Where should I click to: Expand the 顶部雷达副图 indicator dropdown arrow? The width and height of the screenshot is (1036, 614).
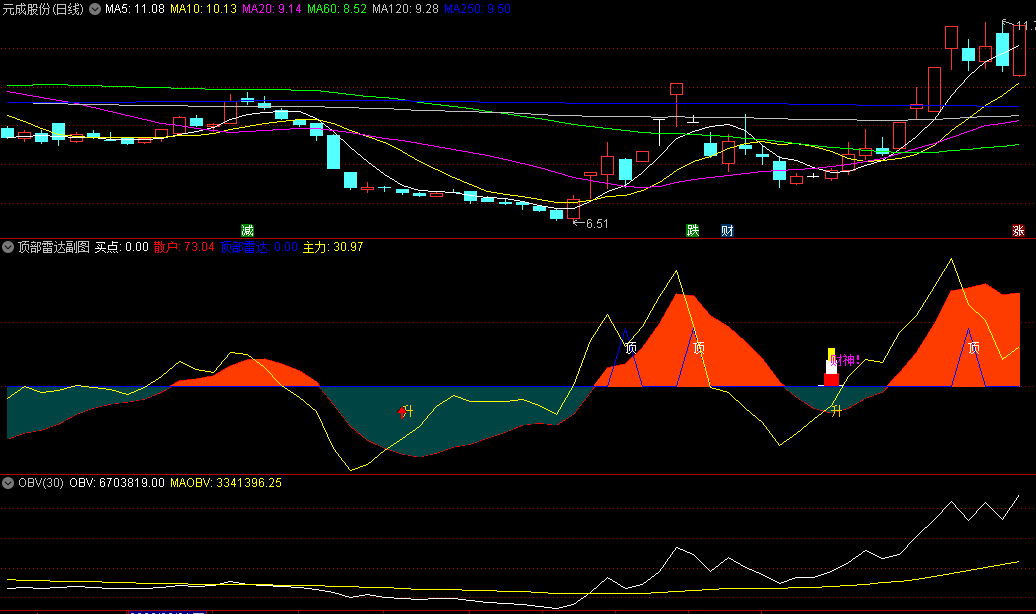coord(8,247)
